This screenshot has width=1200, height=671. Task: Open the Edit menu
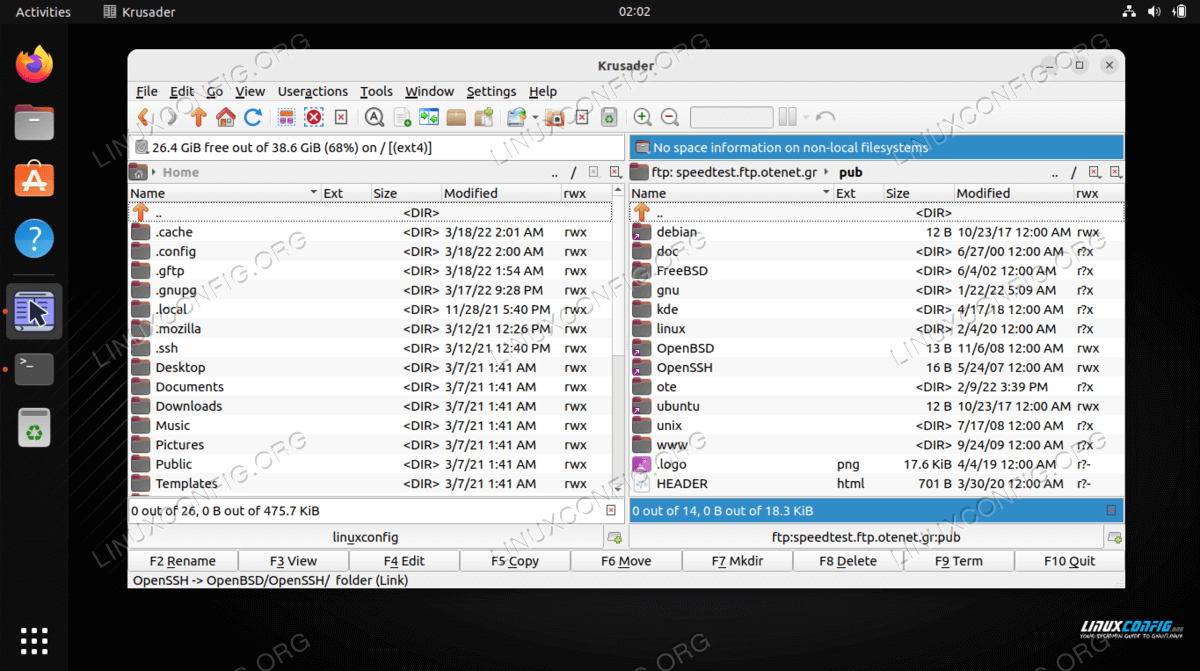(182, 91)
